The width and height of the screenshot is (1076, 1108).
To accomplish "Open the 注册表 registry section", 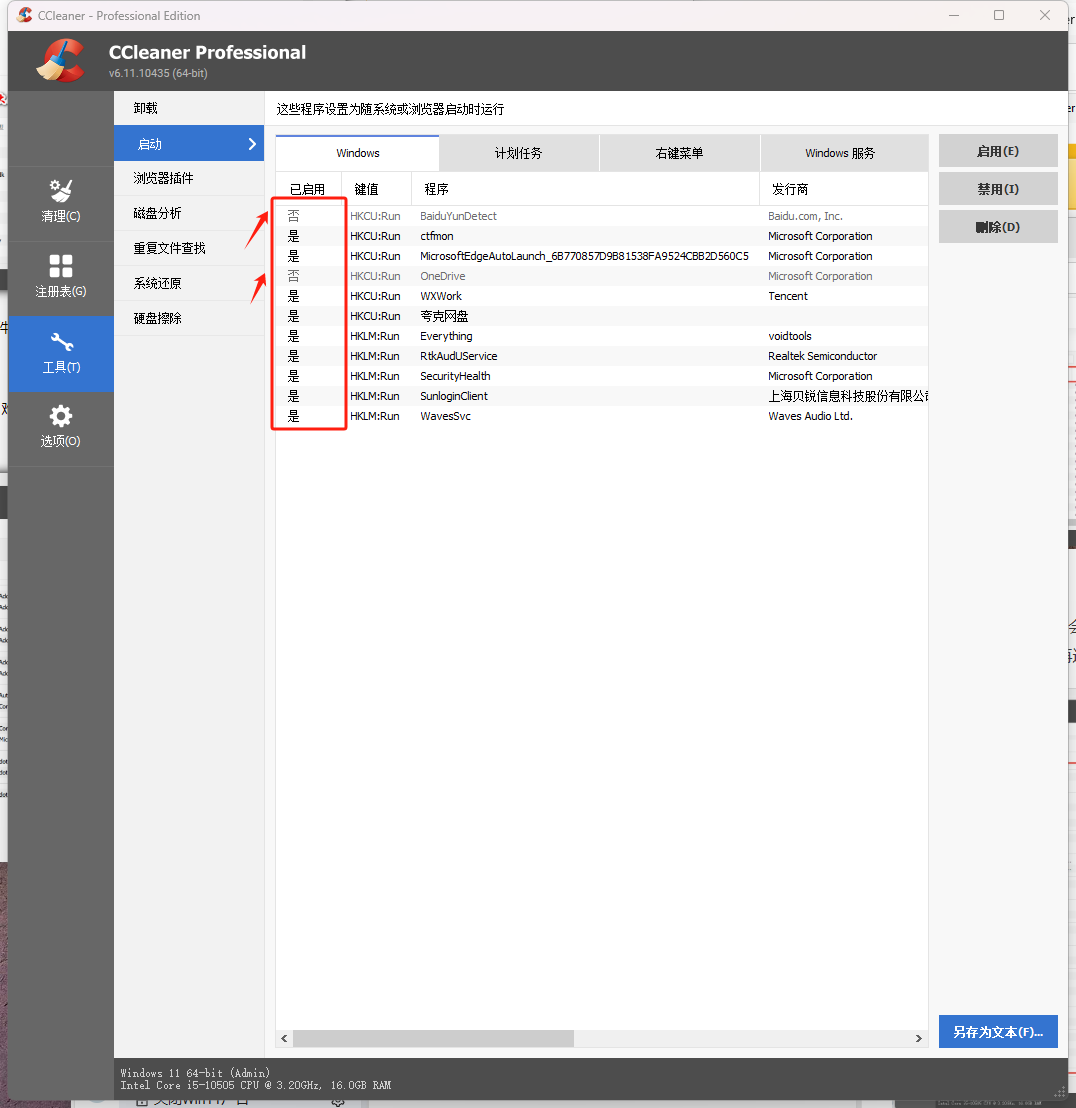I will [61, 277].
